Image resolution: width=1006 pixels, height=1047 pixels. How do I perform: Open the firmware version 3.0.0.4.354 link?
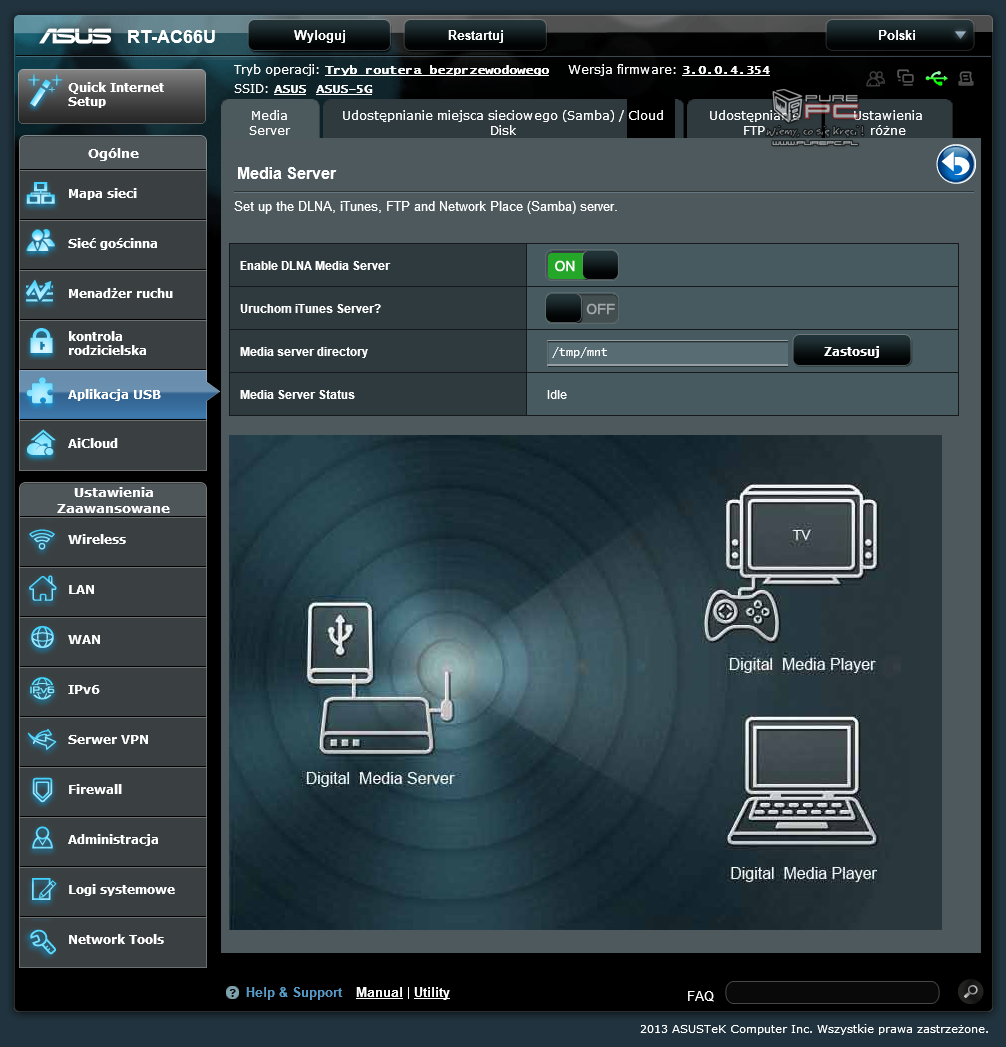coord(726,70)
